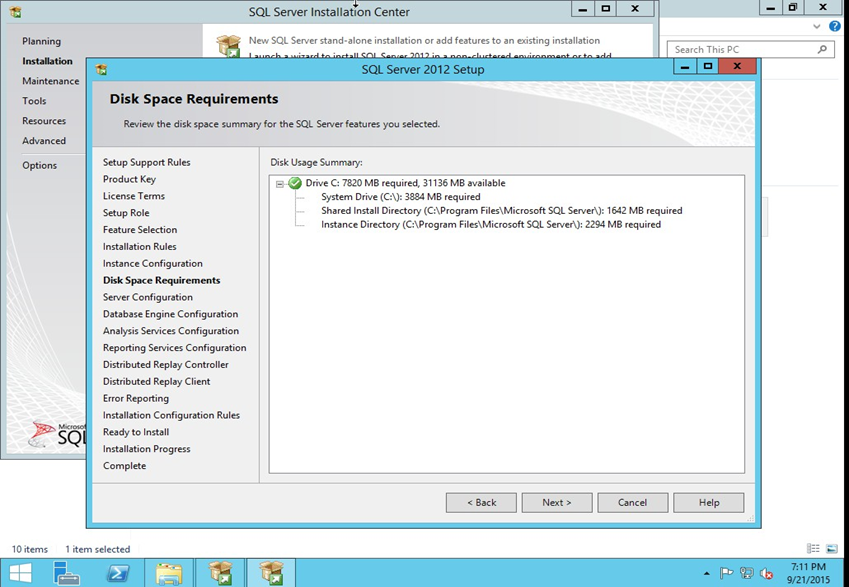Launch Server Manager from the taskbar
The height and width of the screenshot is (587, 849).
point(69,572)
